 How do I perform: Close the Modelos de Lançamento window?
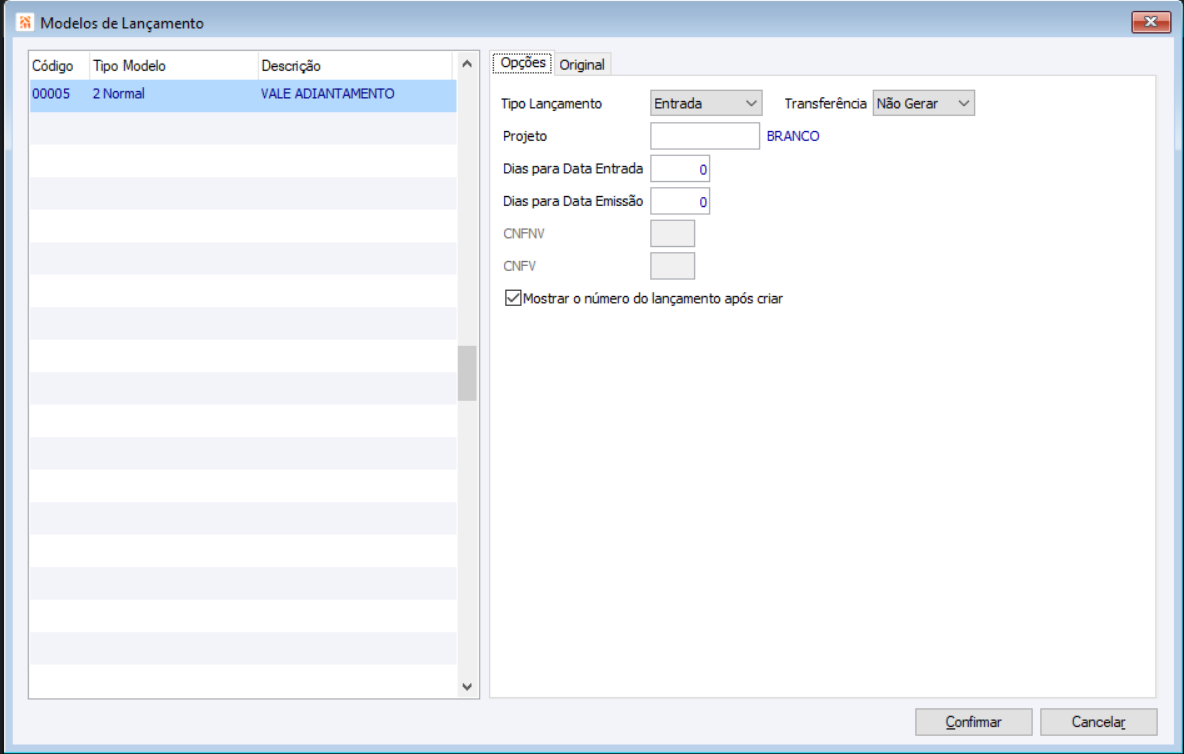pyautogui.click(x=1151, y=22)
